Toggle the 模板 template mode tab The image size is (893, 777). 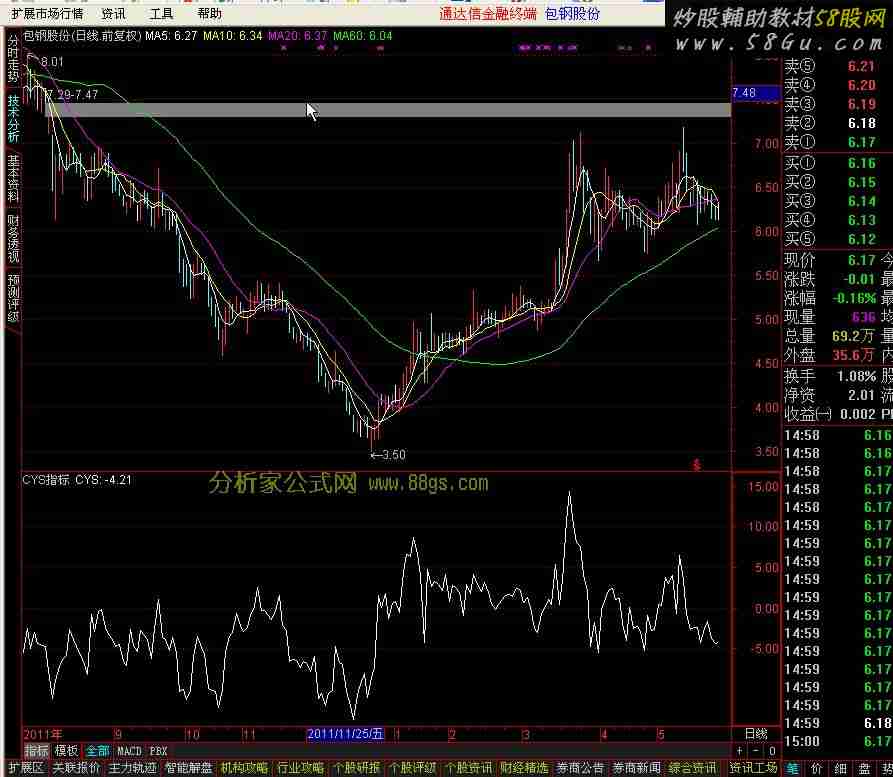pos(66,750)
